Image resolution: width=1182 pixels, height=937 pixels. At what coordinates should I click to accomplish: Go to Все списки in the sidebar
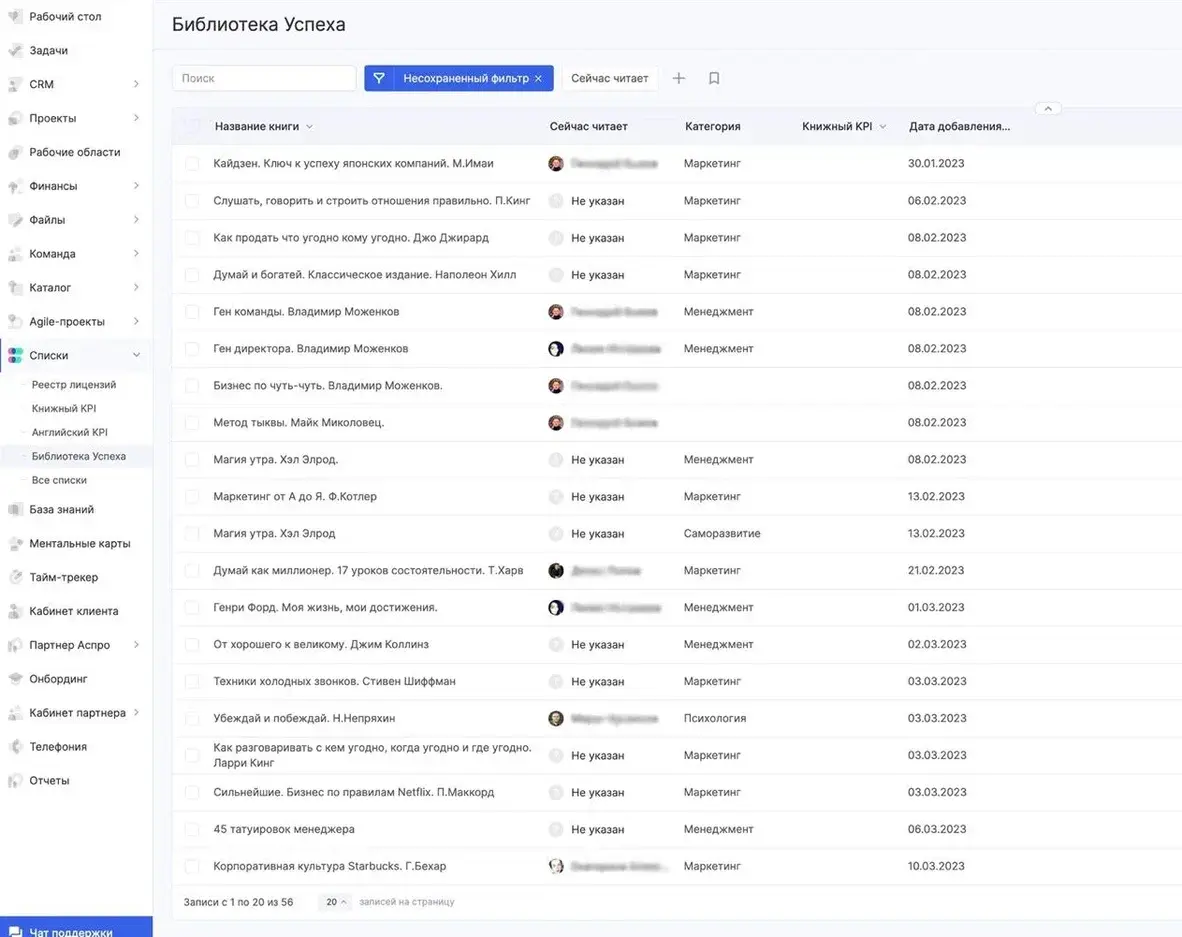tap(59, 480)
